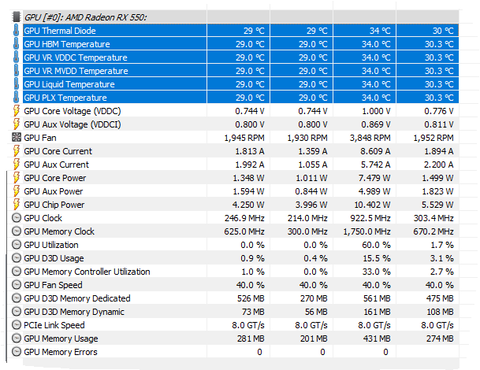This screenshot has height=370, width=480.
Task: Click the round icon for GPU Memory Errors
Action: [16, 351]
